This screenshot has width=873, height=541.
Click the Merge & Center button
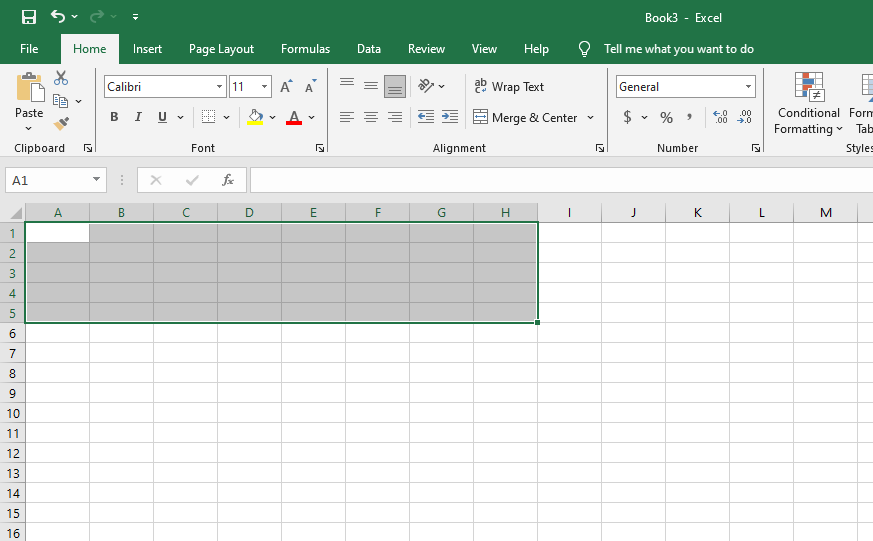point(525,117)
